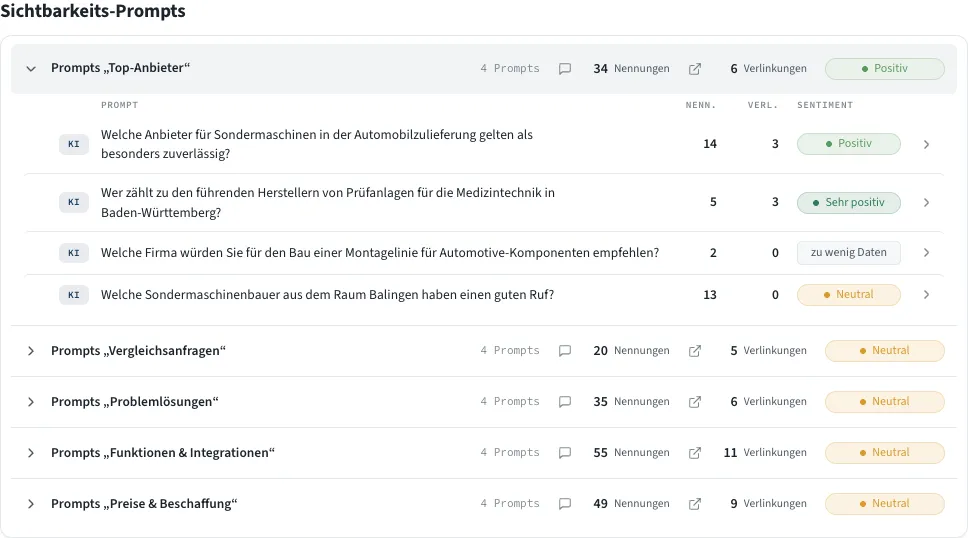Click Nennungen value 13 of Balingen prompt

[x=710, y=295]
